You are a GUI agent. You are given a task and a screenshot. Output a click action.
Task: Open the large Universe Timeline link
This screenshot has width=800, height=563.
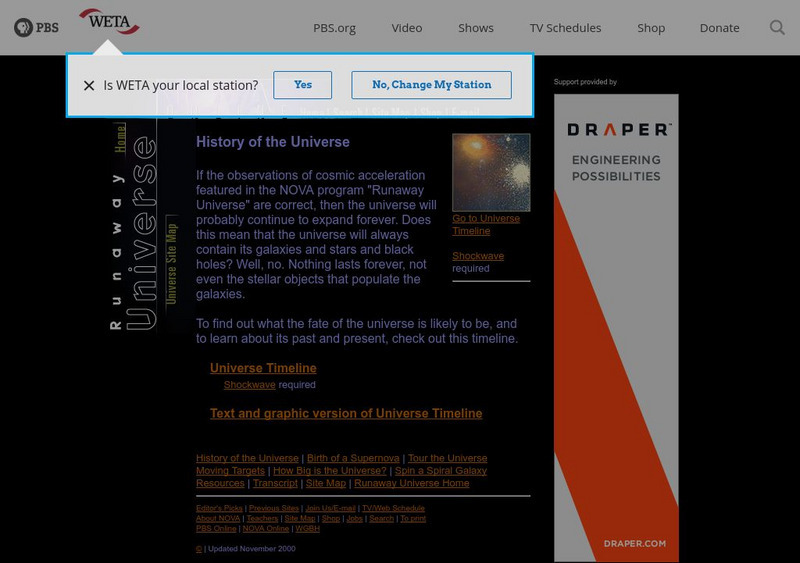tap(263, 368)
